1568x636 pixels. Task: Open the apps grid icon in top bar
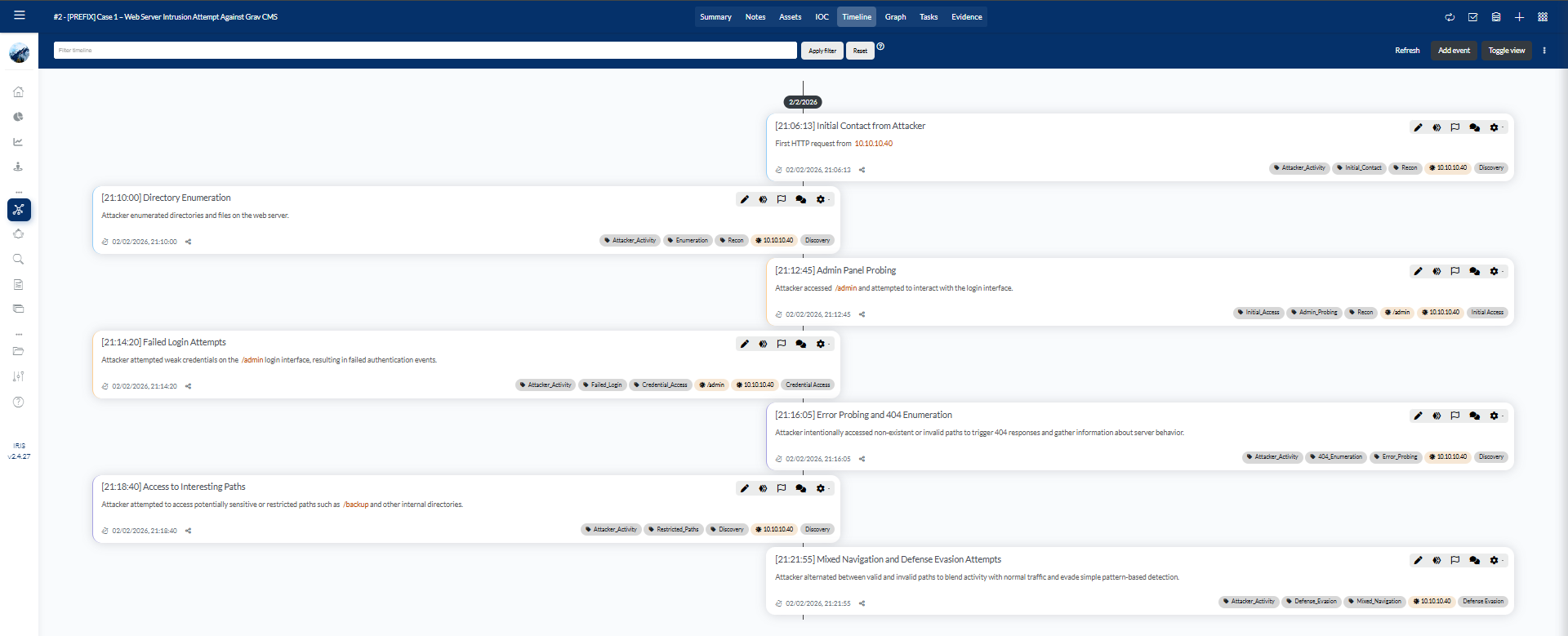point(1543,17)
